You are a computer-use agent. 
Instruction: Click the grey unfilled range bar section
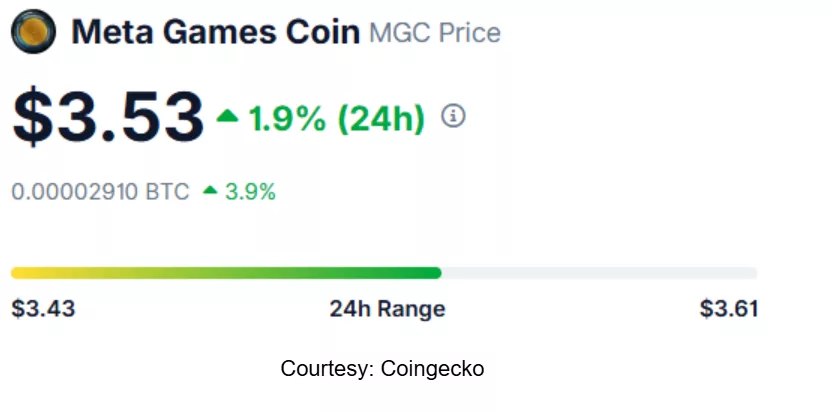click(x=600, y=273)
